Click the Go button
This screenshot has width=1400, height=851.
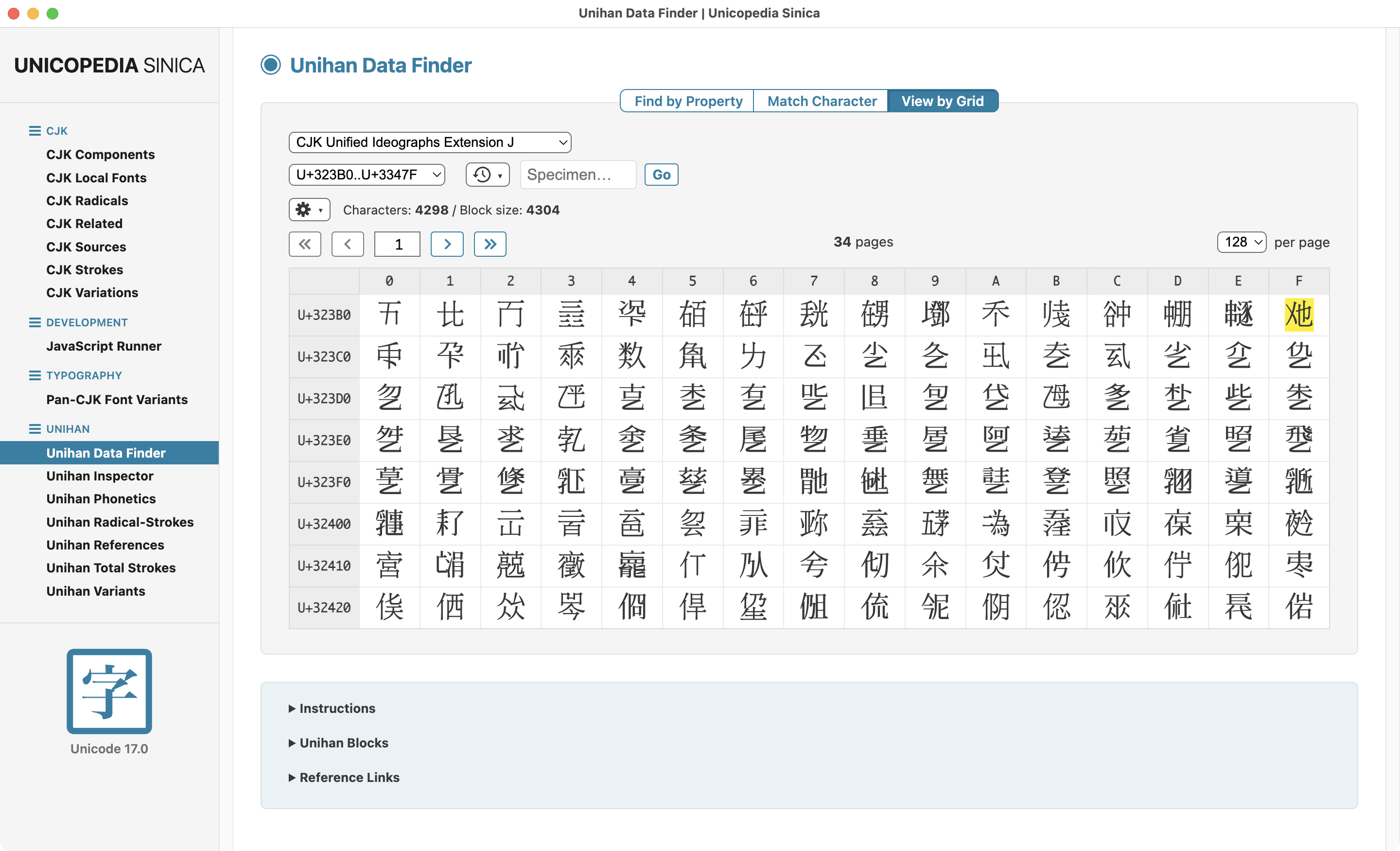pyautogui.click(x=661, y=175)
